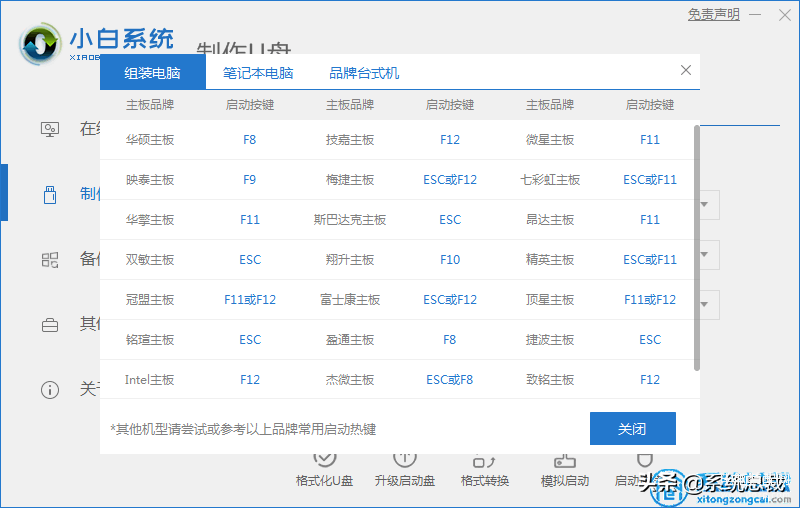Click the 翔升主板 cell
This screenshot has height=508, width=800.
tap(350, 260)
